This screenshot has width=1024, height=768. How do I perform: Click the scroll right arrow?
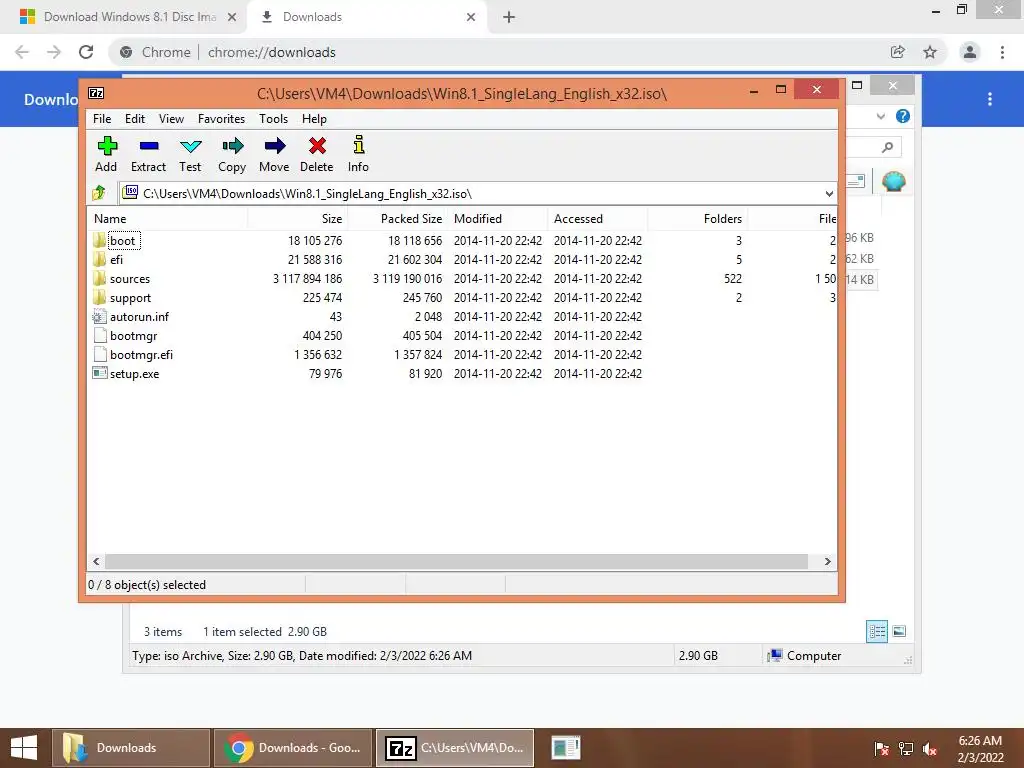[828, 562]
